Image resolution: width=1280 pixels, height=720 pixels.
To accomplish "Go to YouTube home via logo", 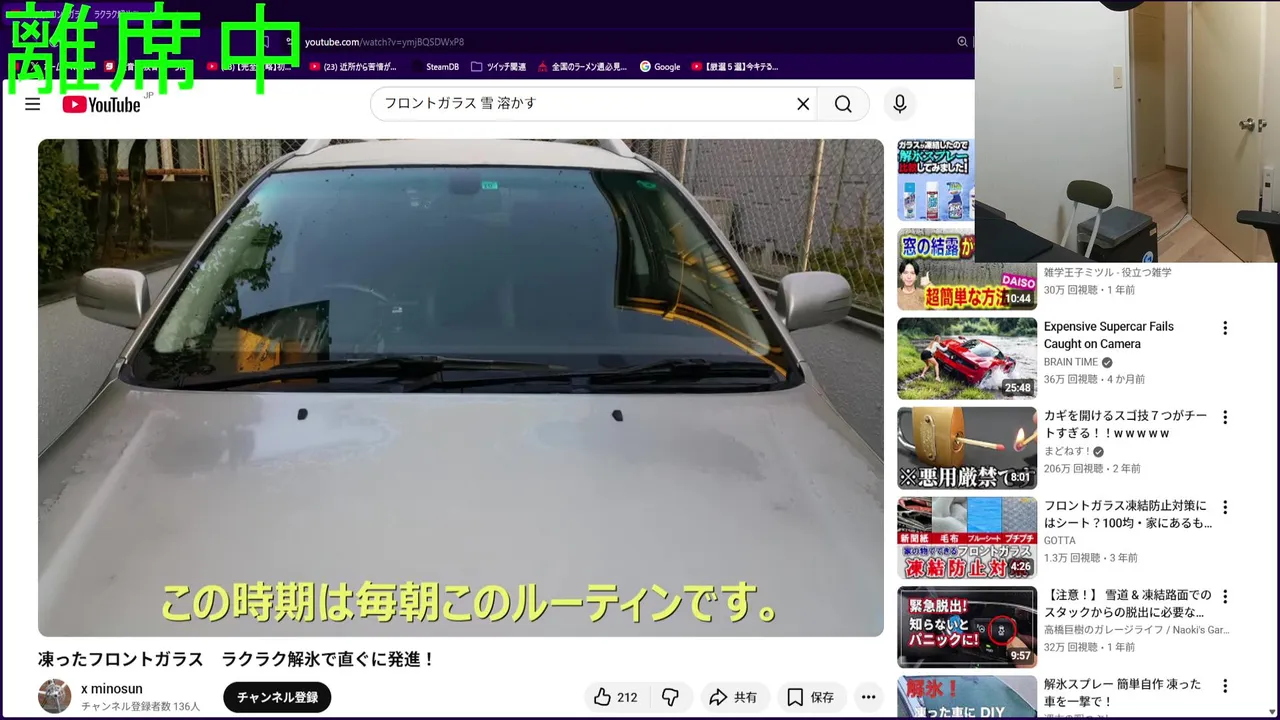I will click(x=102, y=104).
